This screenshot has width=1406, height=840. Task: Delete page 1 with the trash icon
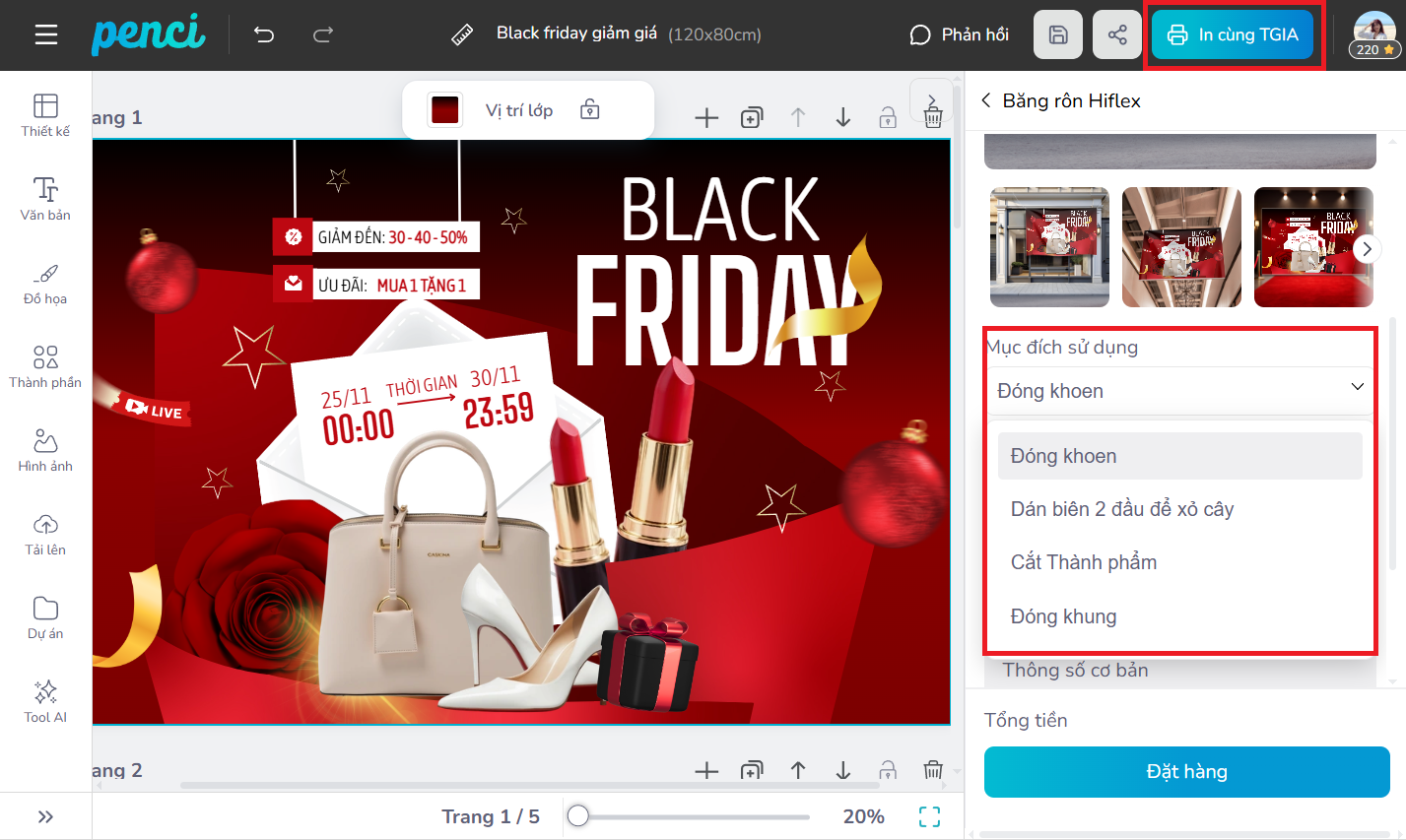tap(933, 118)
